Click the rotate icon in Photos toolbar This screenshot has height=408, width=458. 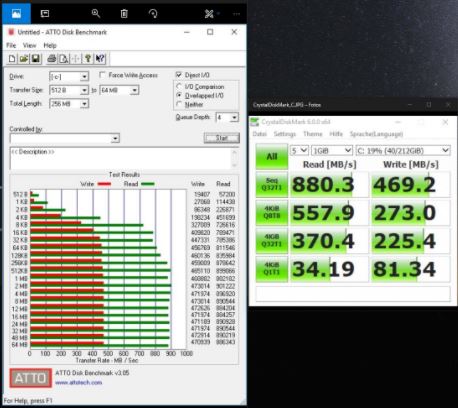[153, 14]
